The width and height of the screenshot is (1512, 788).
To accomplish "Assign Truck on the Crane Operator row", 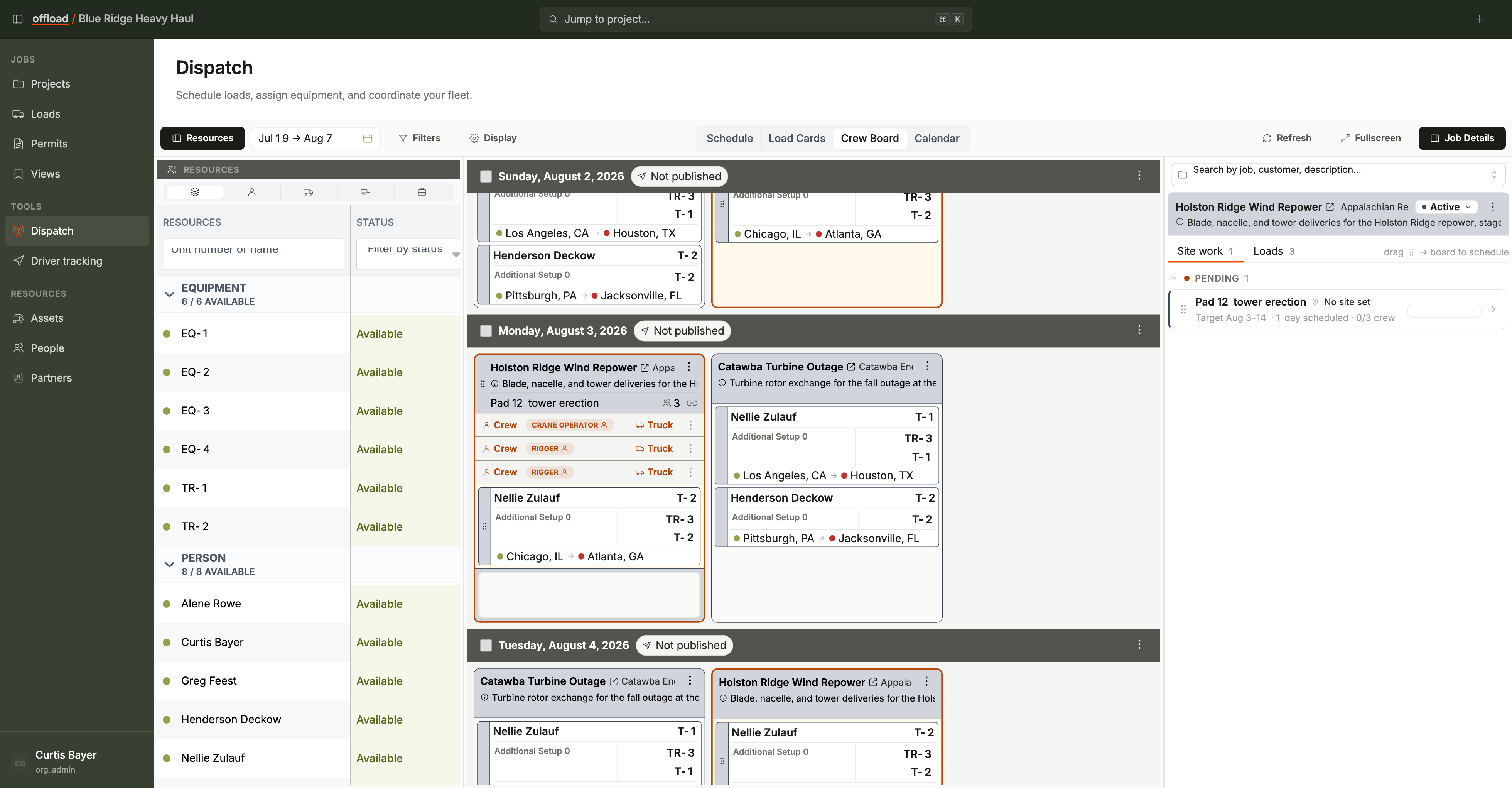I will tap(654, 425).
